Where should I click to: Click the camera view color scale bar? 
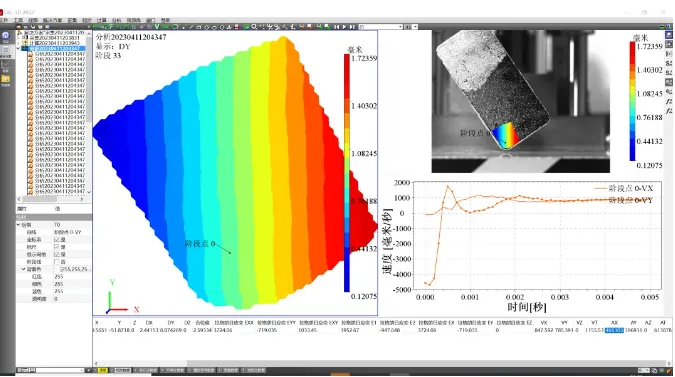click(x=632, y=102)
